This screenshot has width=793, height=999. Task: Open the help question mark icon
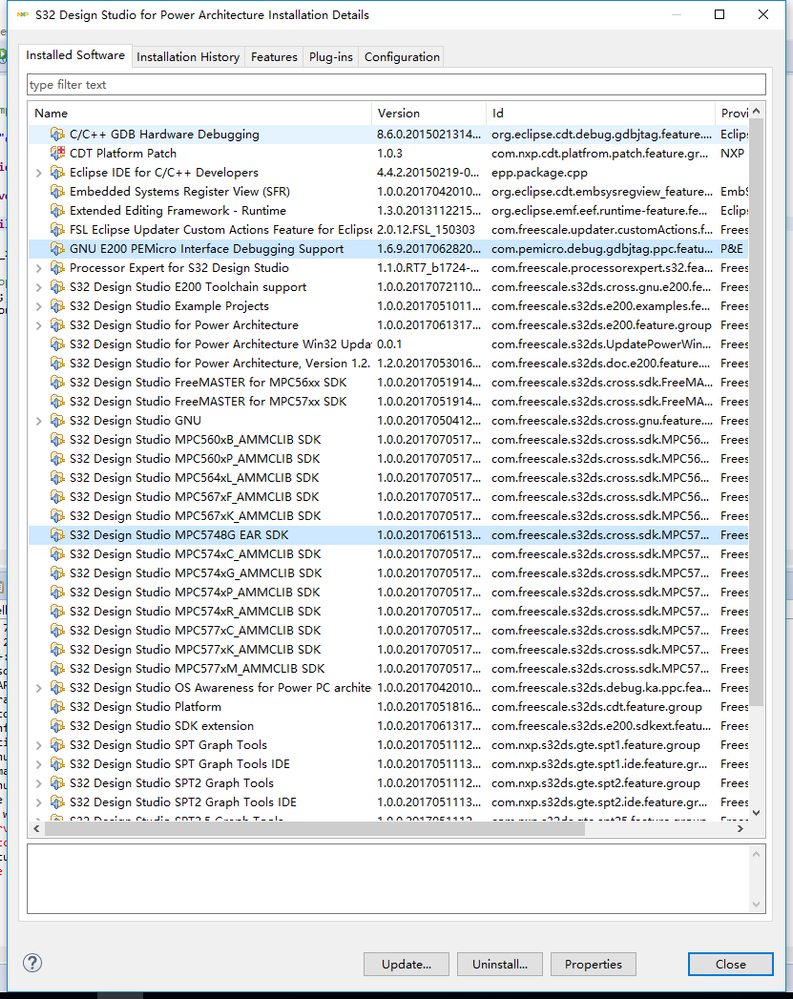(x=32, y=963)
